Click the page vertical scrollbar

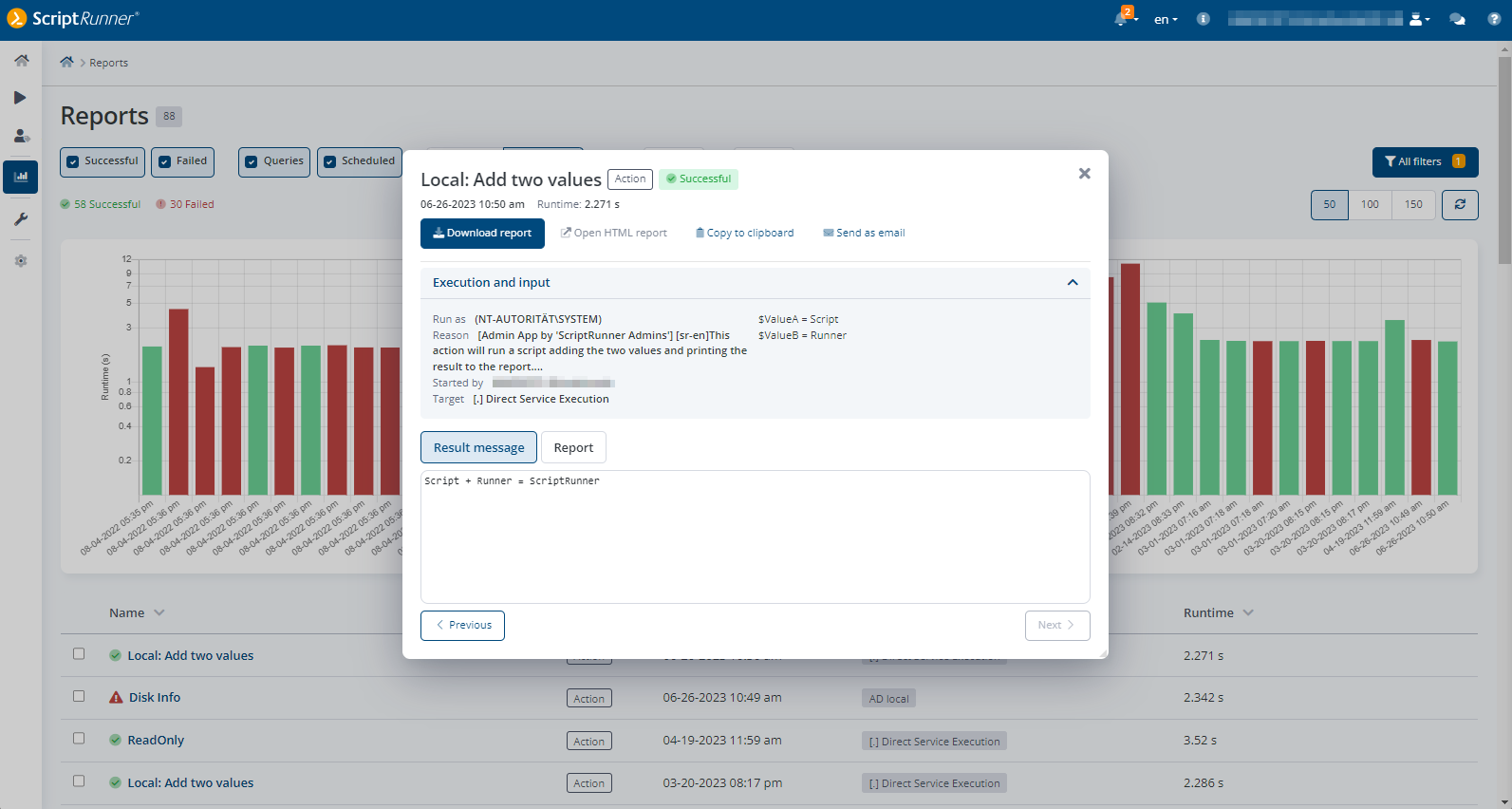(1504, 161)
